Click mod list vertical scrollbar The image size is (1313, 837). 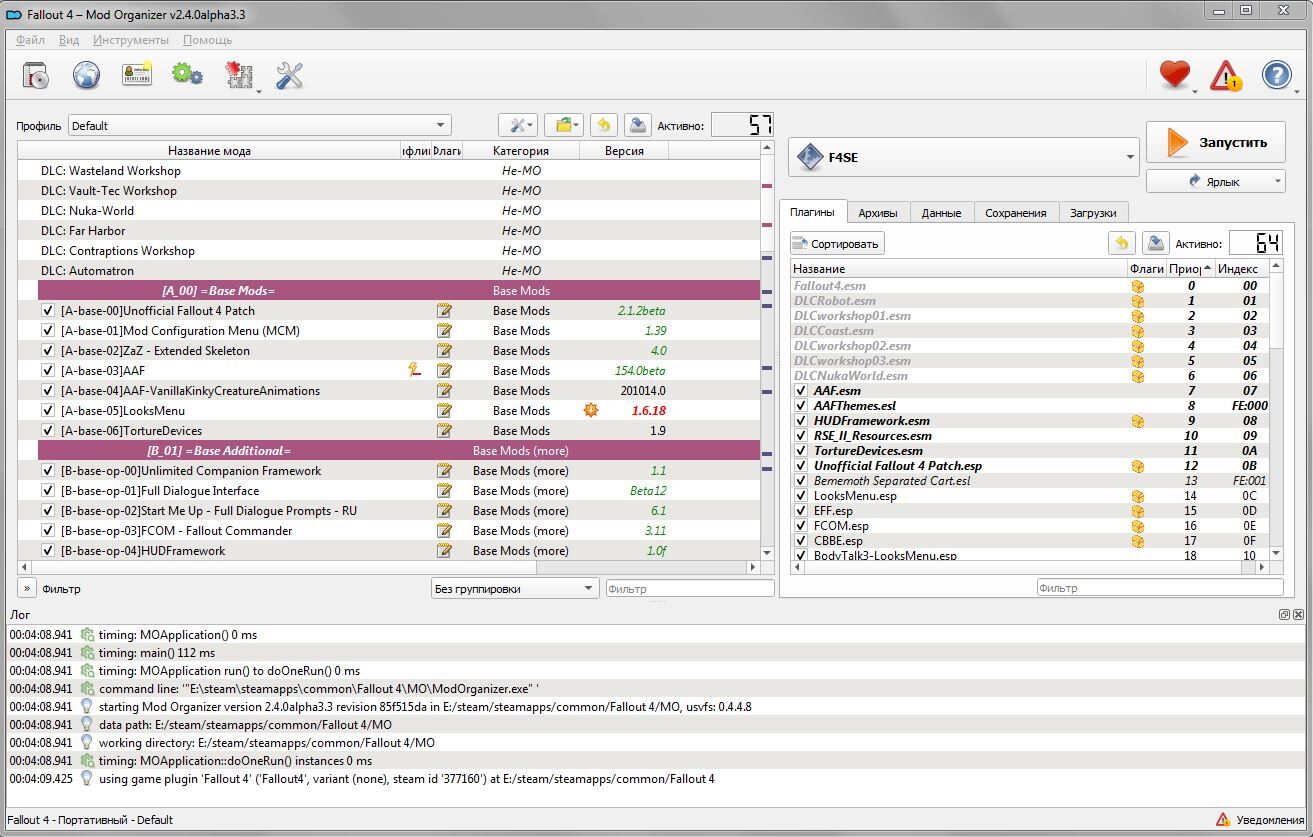[768, 350]
